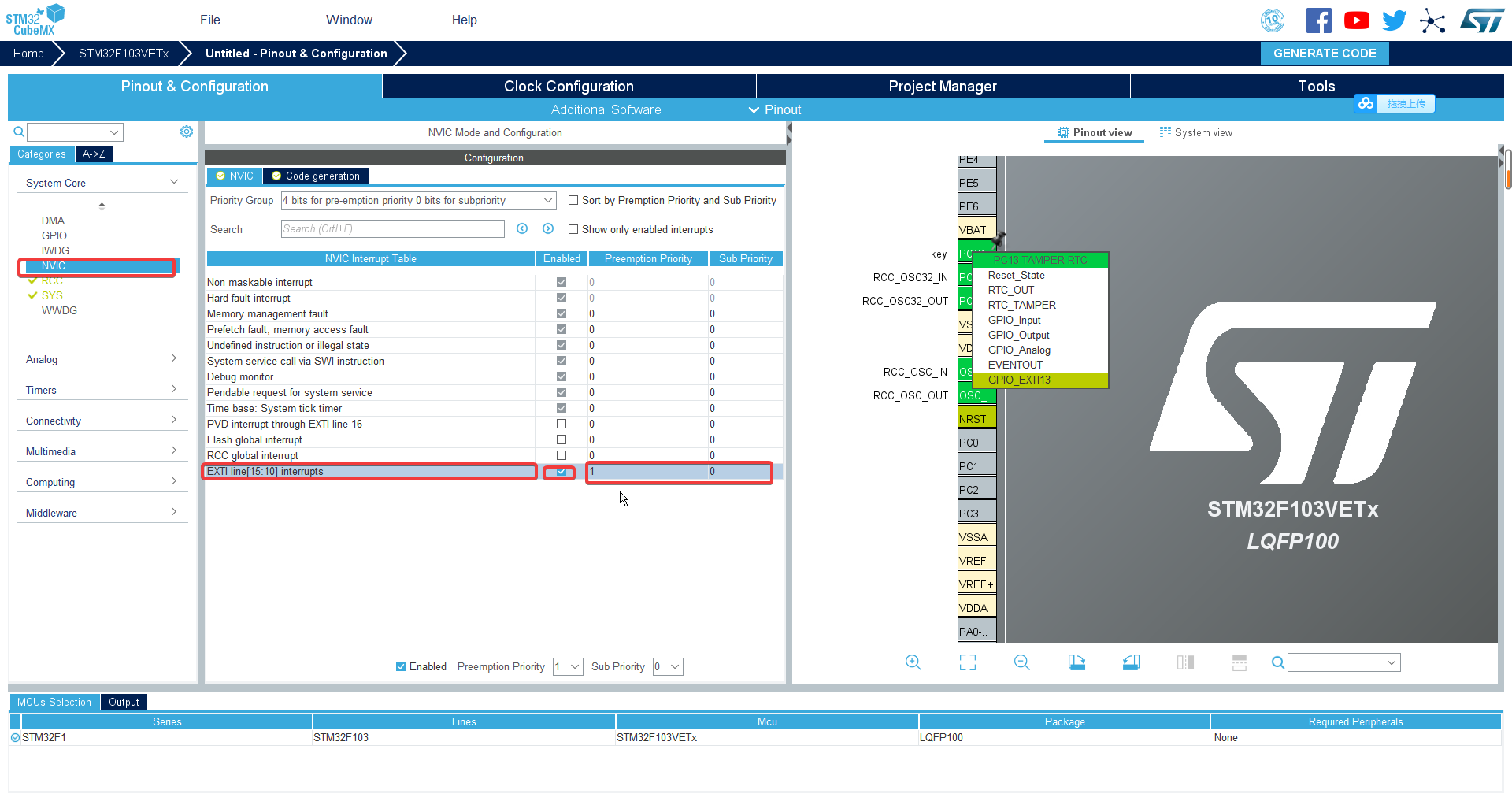Switch to System view

click(x=1196, y=132)
